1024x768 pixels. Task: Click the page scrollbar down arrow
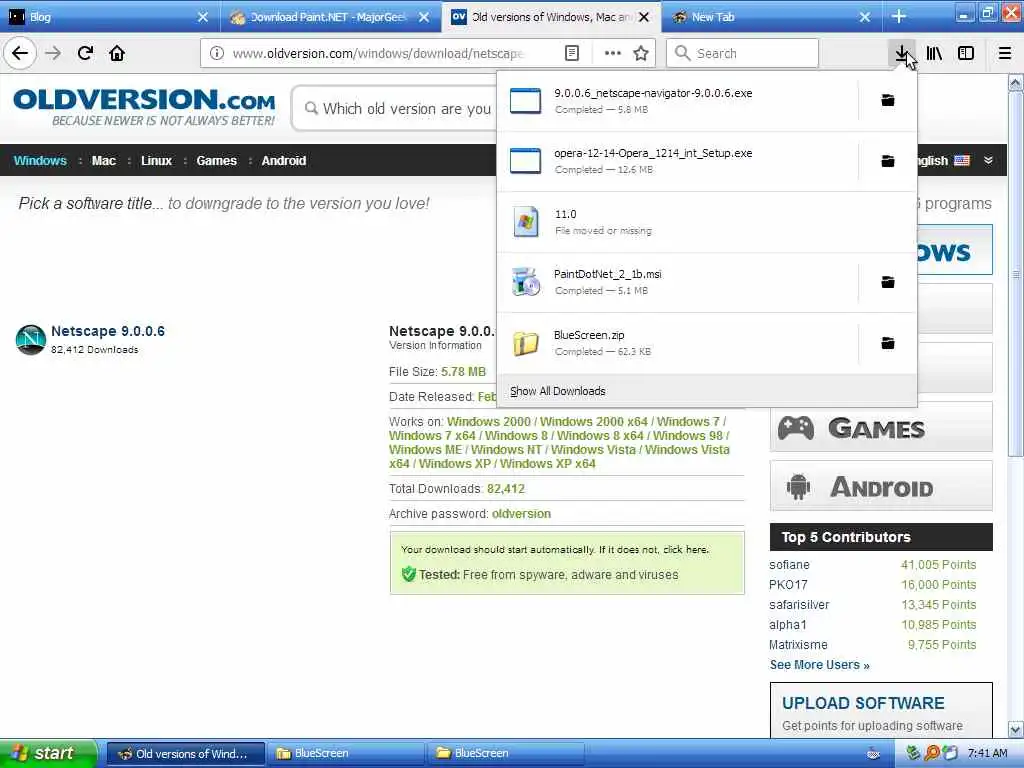[1016, 729]
